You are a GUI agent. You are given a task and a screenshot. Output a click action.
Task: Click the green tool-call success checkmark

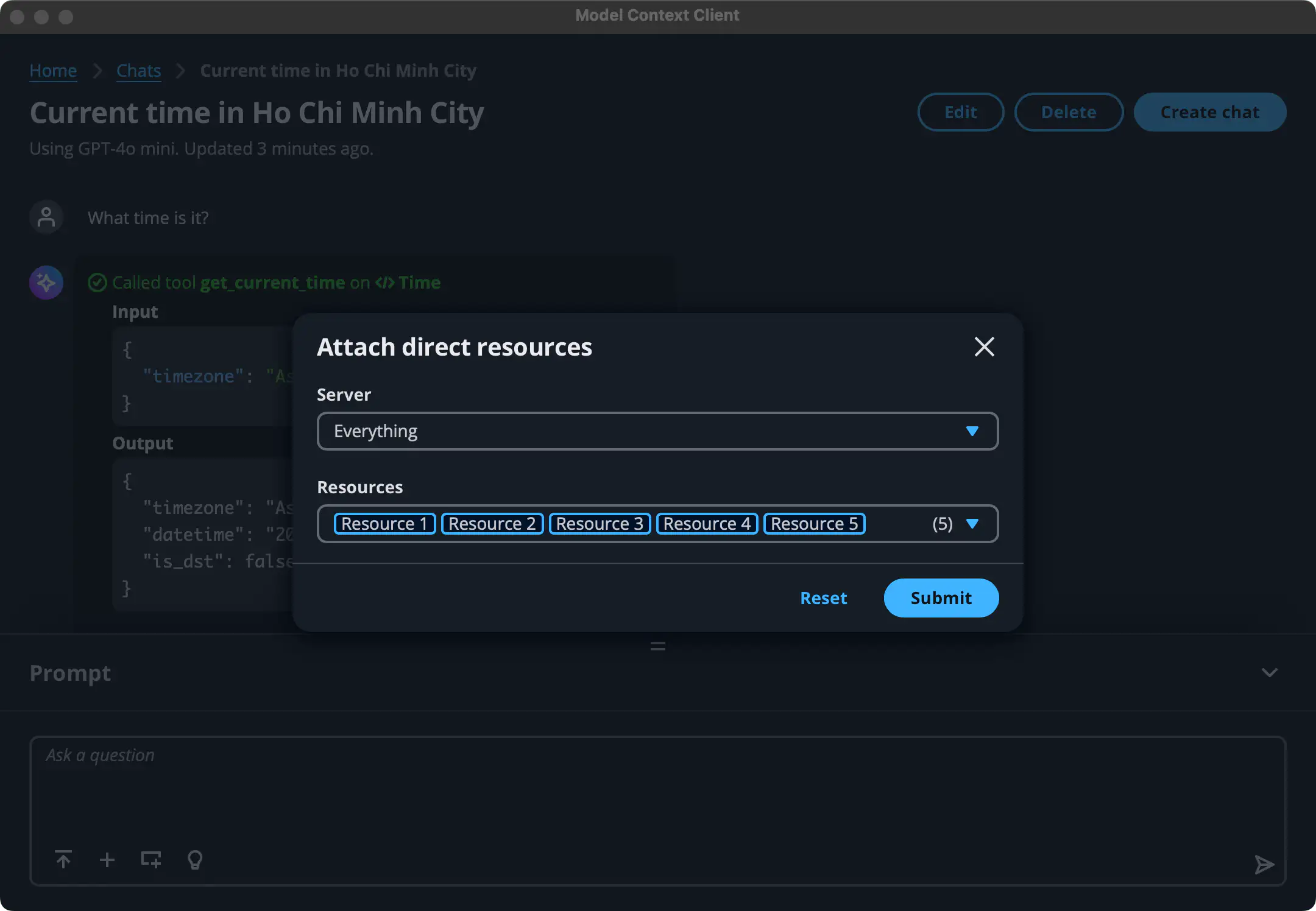[97, 283]
